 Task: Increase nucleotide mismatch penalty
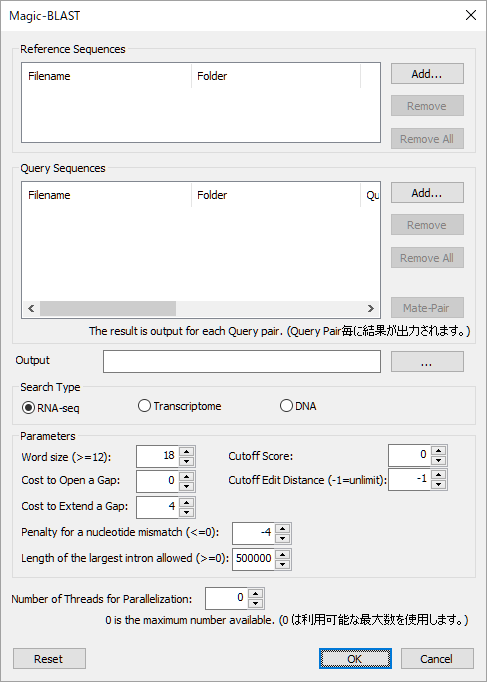283,528
